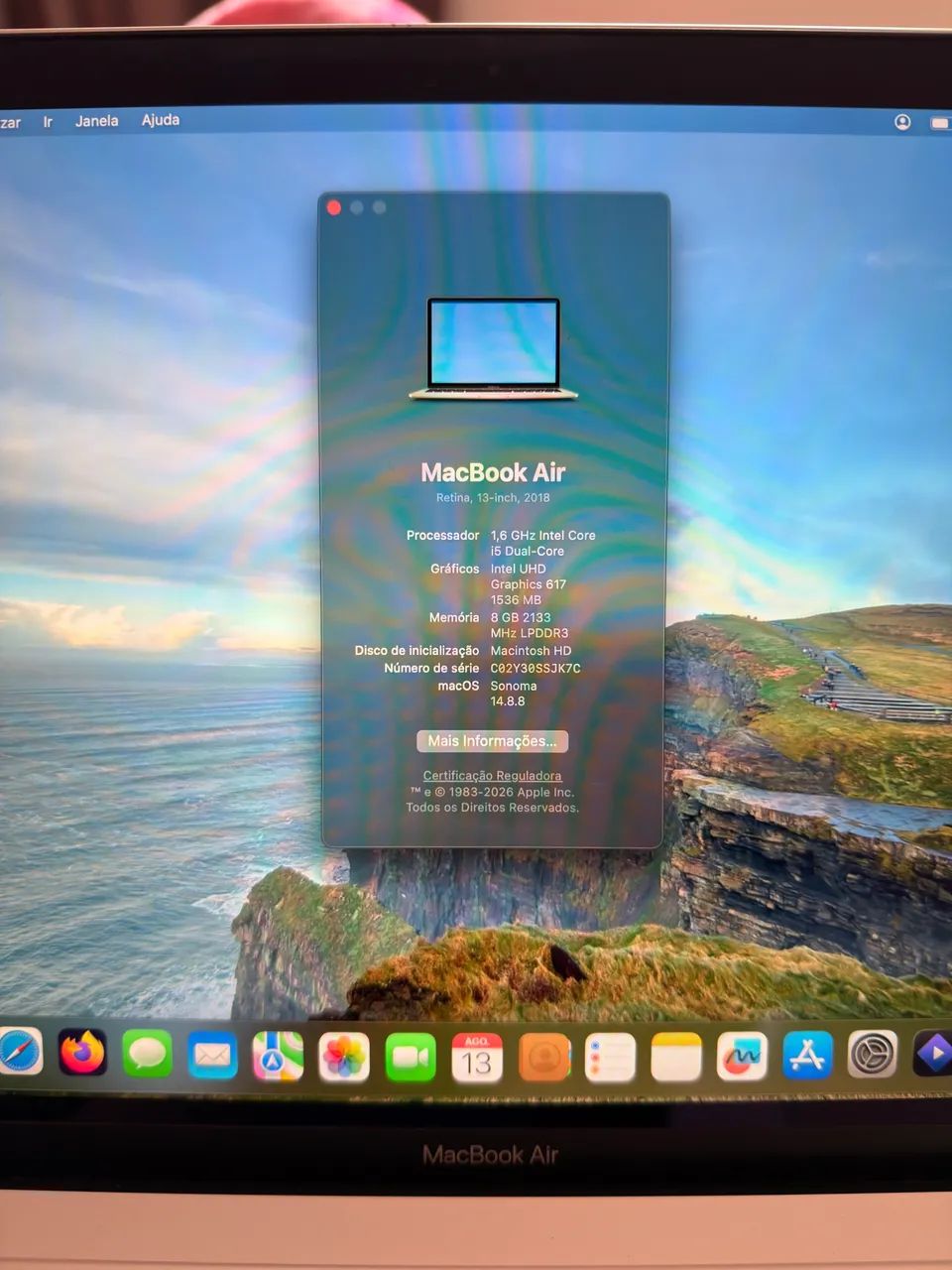Click the 'Macintosh HD' startup disk value

pos(531,651)
